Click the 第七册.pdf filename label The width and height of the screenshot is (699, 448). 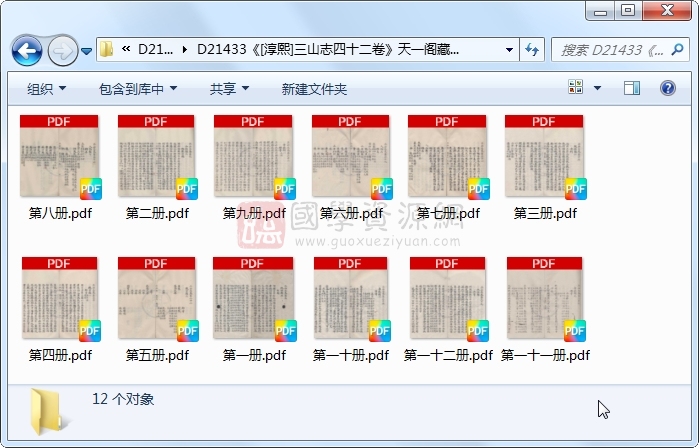click(x=448, y=214)
